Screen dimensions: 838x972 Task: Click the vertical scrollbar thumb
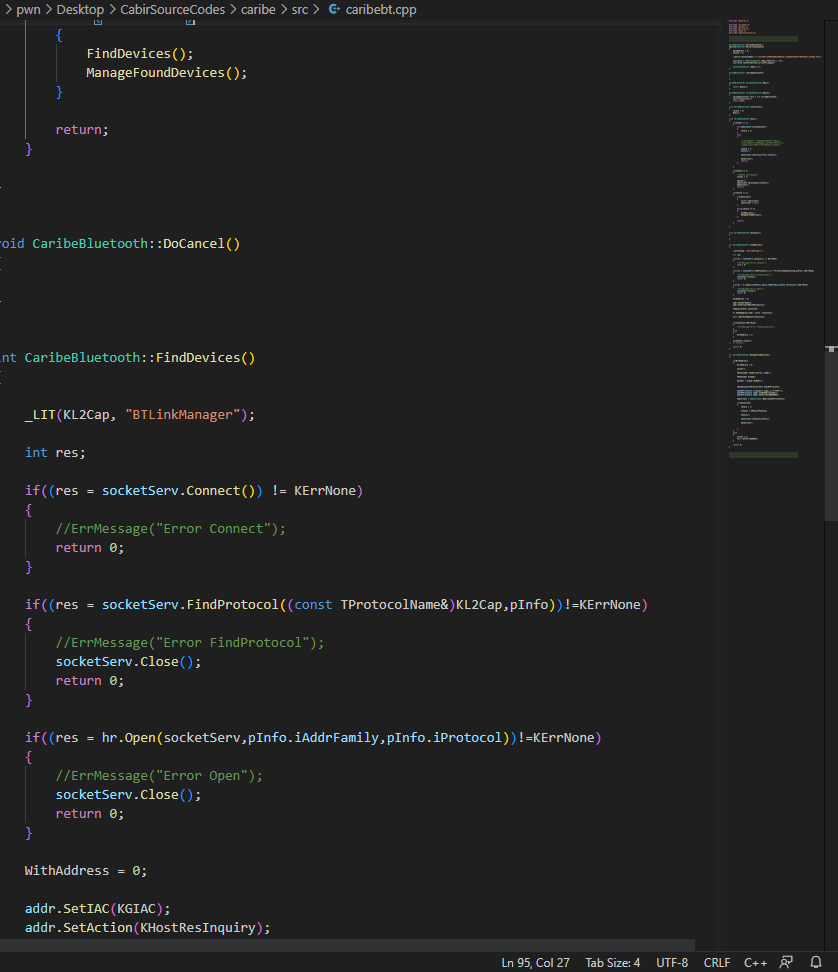[831, 433]
